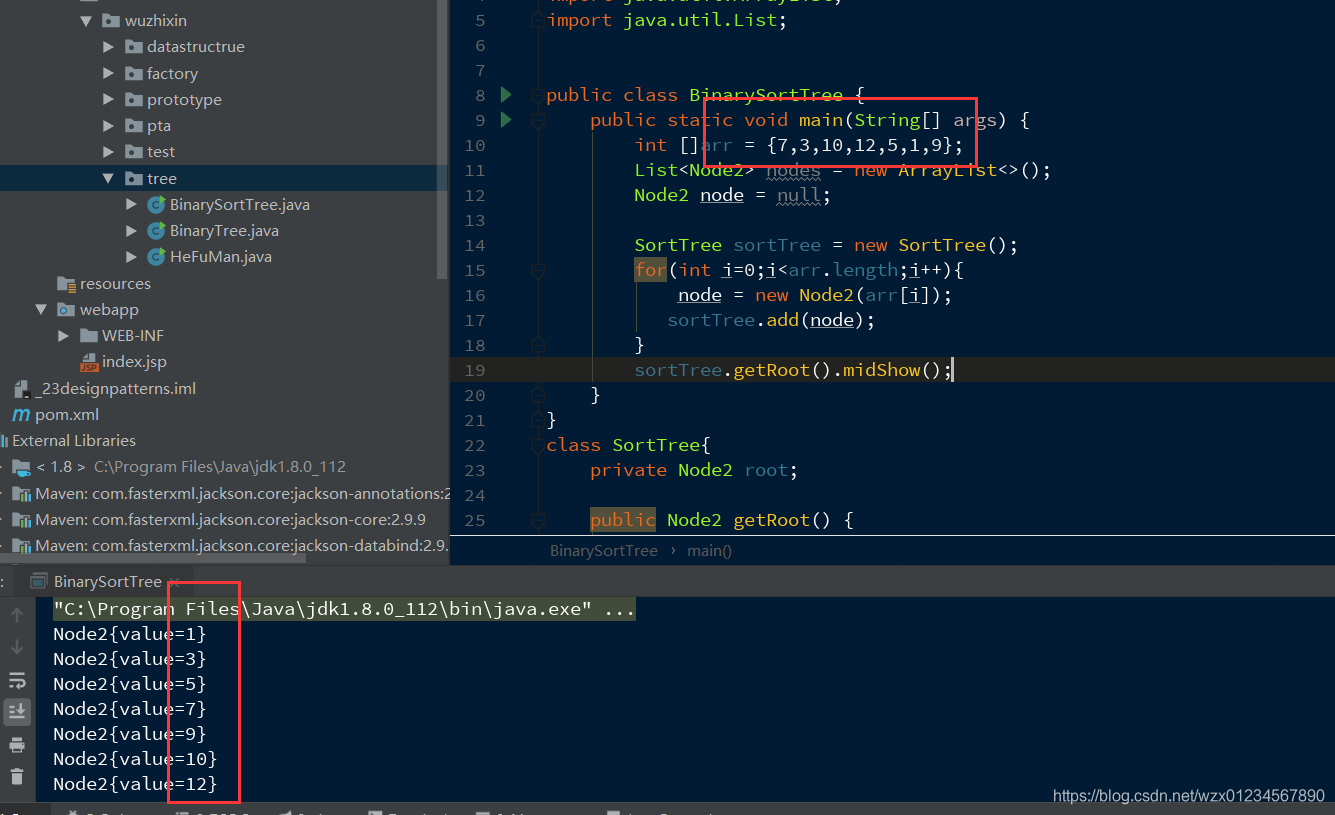The height and width of the screenshot is (815, 1335).
Task: Expand the factory package
Action: (x=109, y=73)
